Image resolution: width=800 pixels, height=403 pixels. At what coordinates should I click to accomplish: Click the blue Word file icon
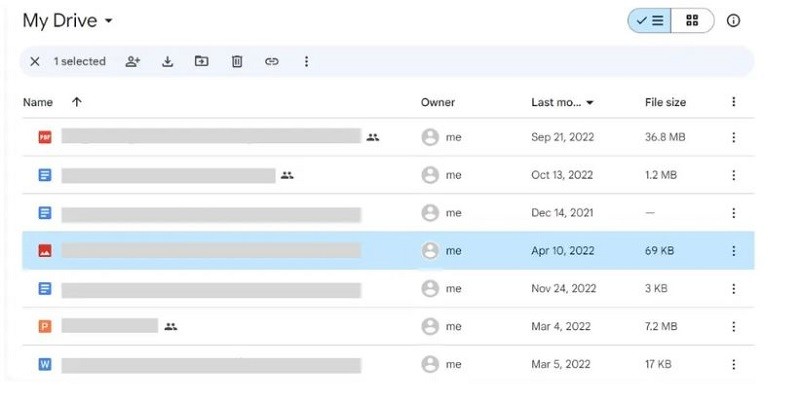44,364
